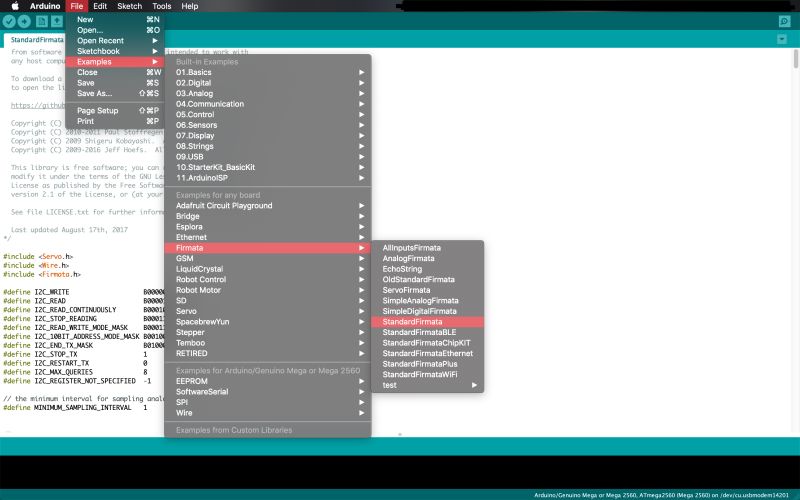Expand the Bridge examples submenu
Viewport: 800px width, 500px height.
coord(268,216)
